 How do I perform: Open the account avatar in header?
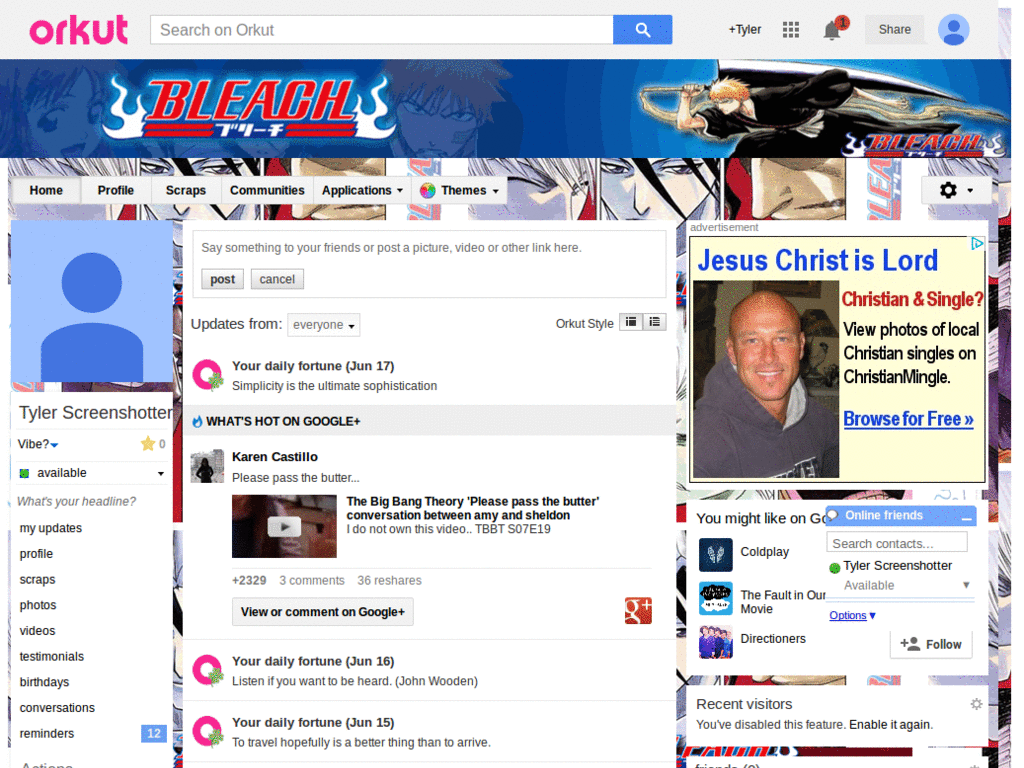pyautogui.click(x=953, y=29)
